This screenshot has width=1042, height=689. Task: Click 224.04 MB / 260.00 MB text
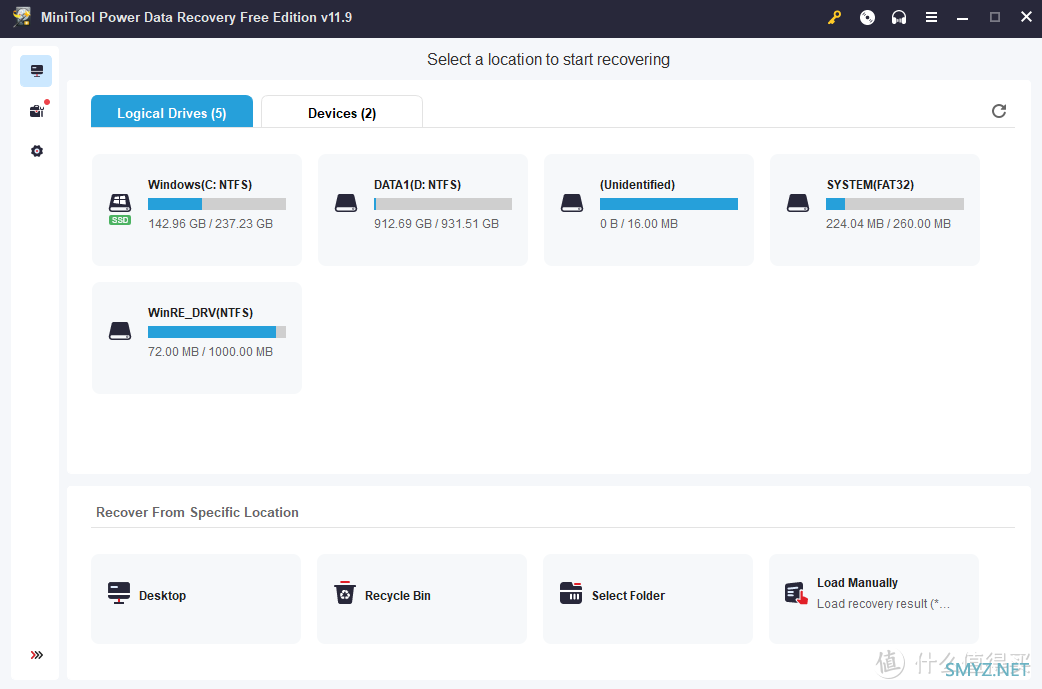click(x=888, y=224)
